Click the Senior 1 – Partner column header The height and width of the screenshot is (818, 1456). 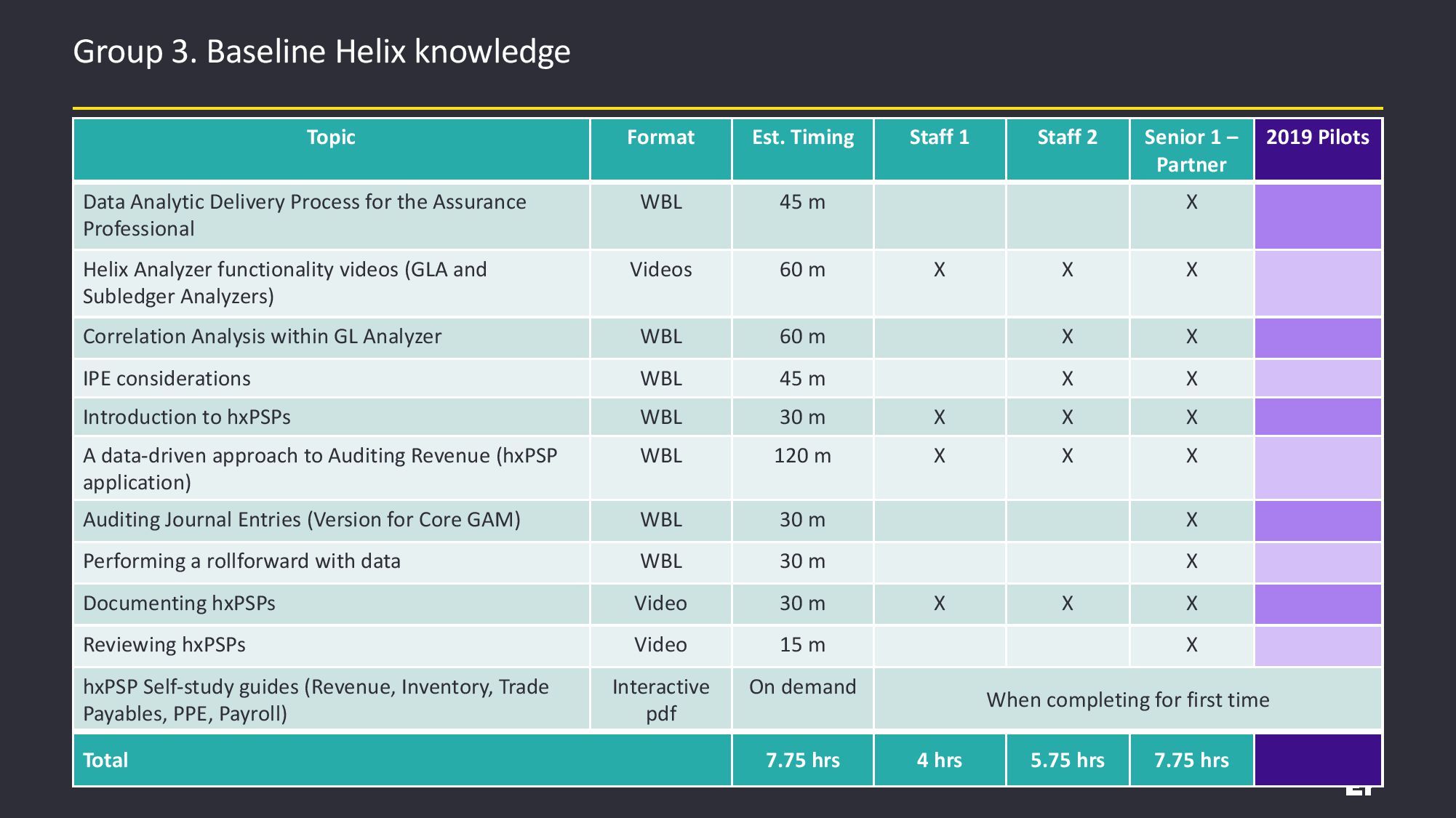[x=1191, y=151]
